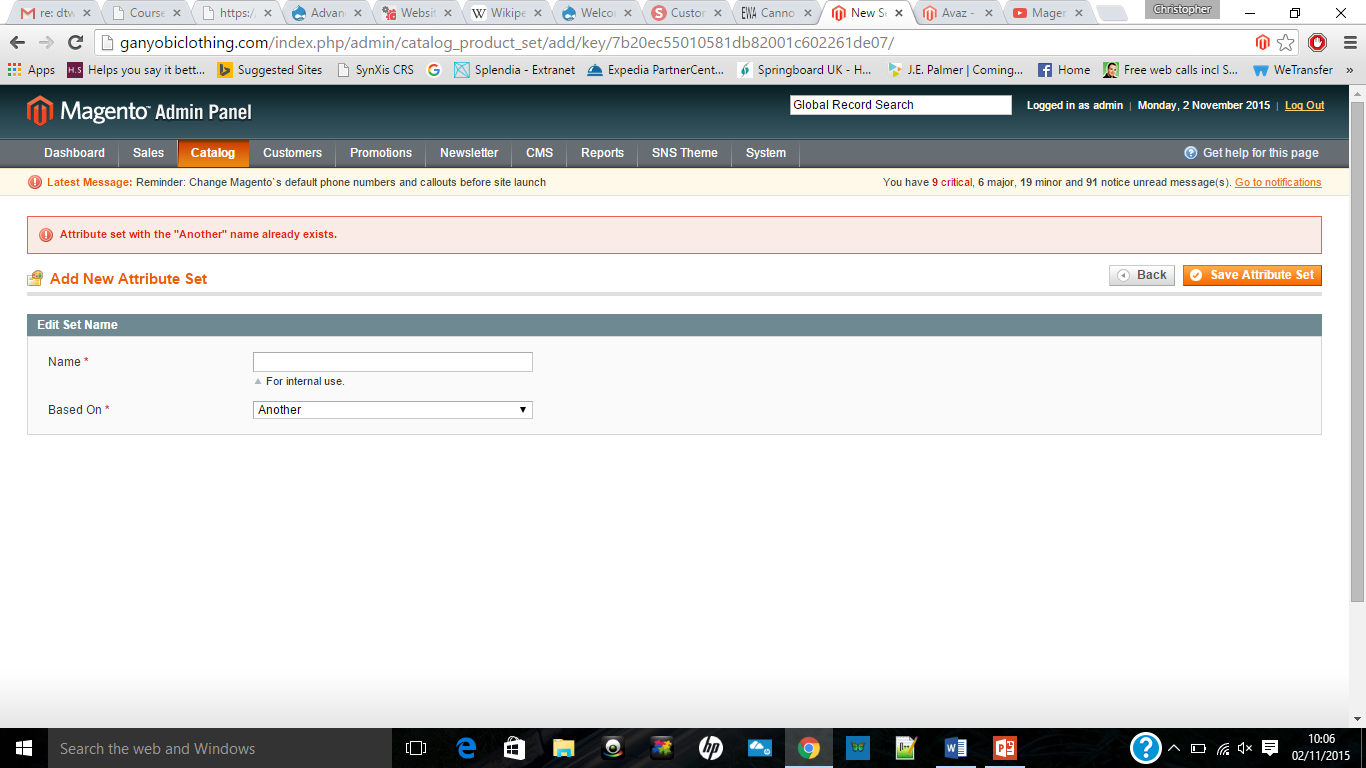Open the System menu
Viewport: 1366px width, 768px height.
(x=765, y=153)
